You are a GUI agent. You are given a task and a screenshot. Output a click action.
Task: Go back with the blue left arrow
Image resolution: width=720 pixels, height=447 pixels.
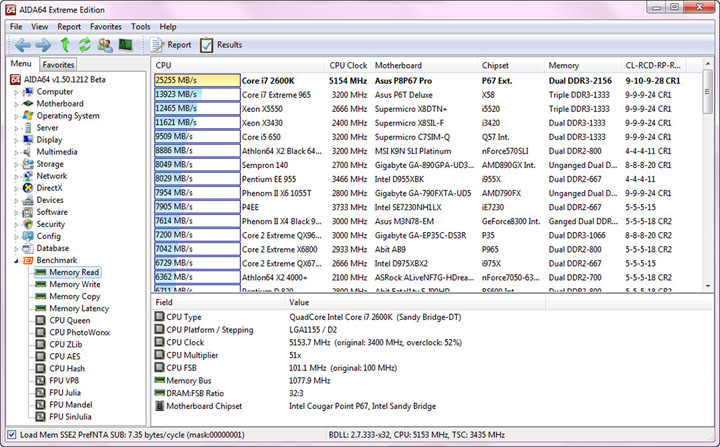coord(23,45)
